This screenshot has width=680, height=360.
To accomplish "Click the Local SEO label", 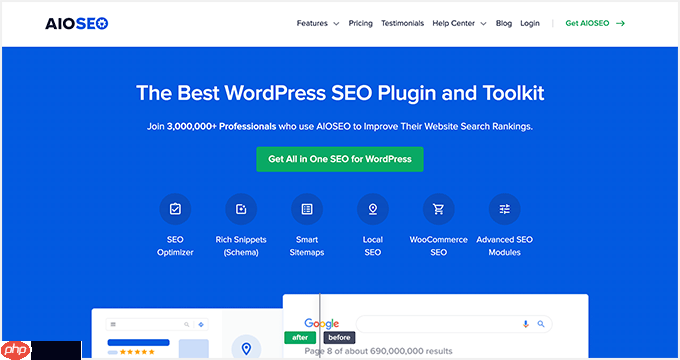I will click(x=373, y=246).
